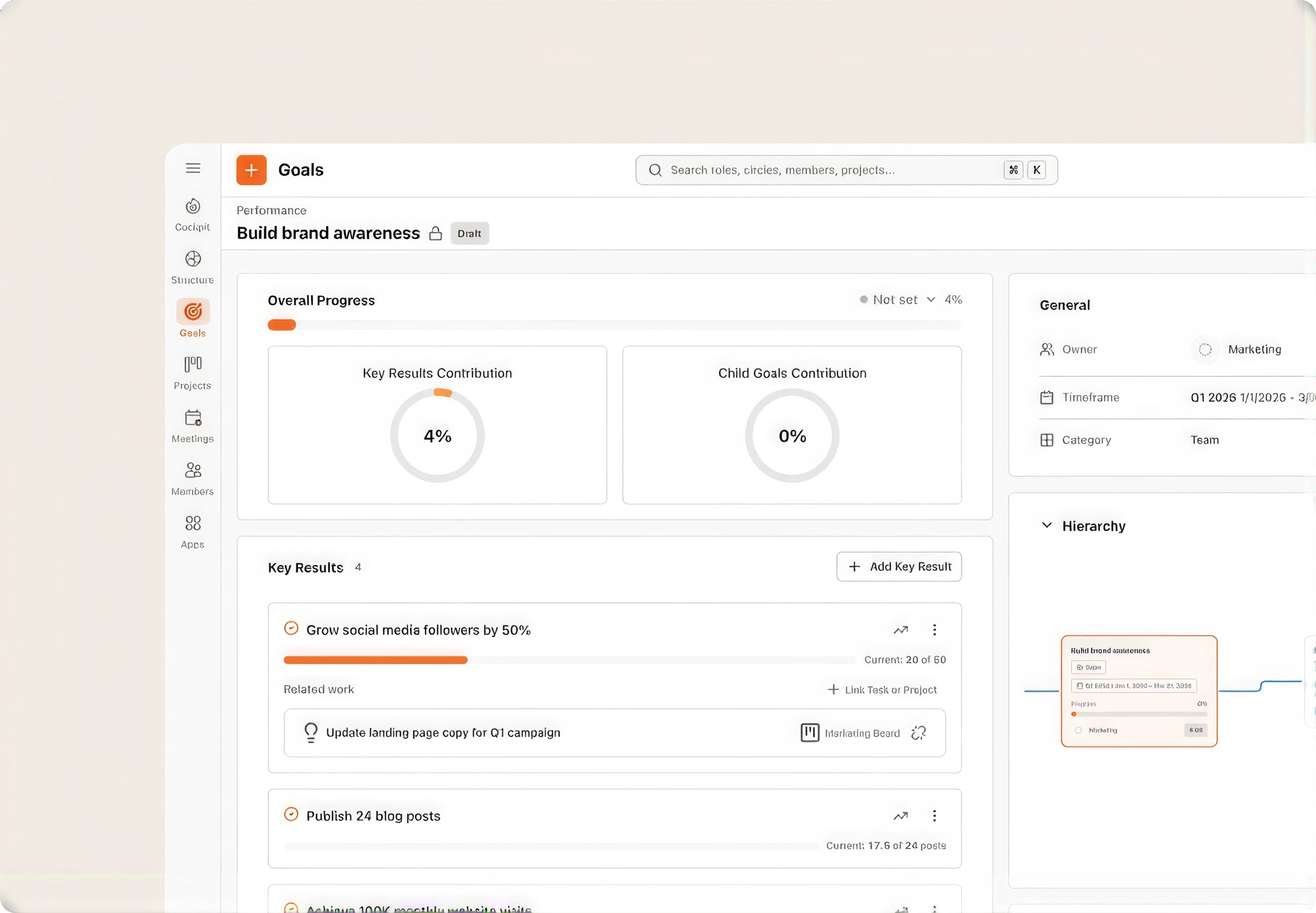This screenshot has width=1316, height=913.
Task: Click the K shortcut key badge
Action: click(x=1036, y=170)
